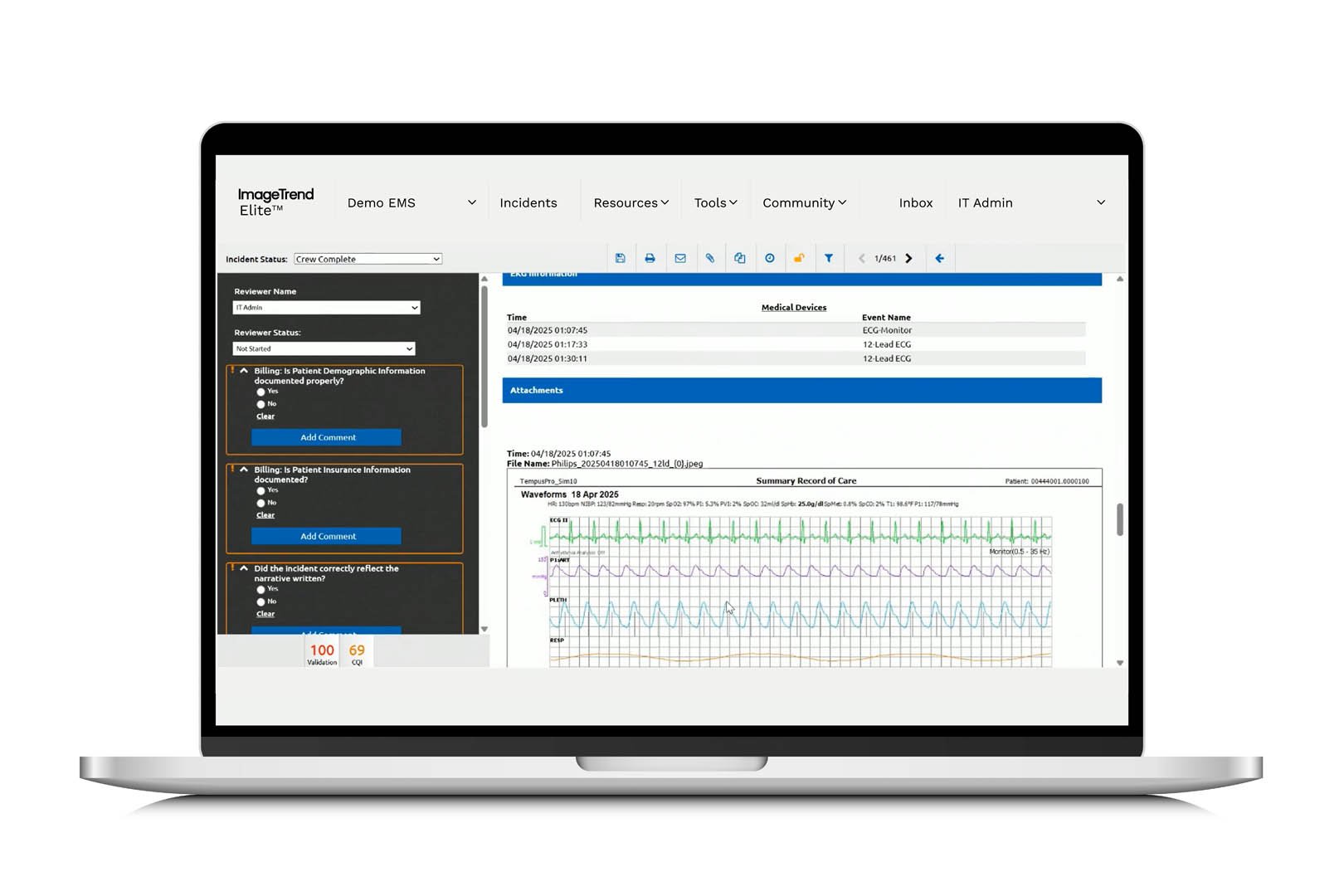The height and width of the screenshot is (896, 1344).
Task: Click Add Comment under Patient Demographic question
Action: coord(327,437)
